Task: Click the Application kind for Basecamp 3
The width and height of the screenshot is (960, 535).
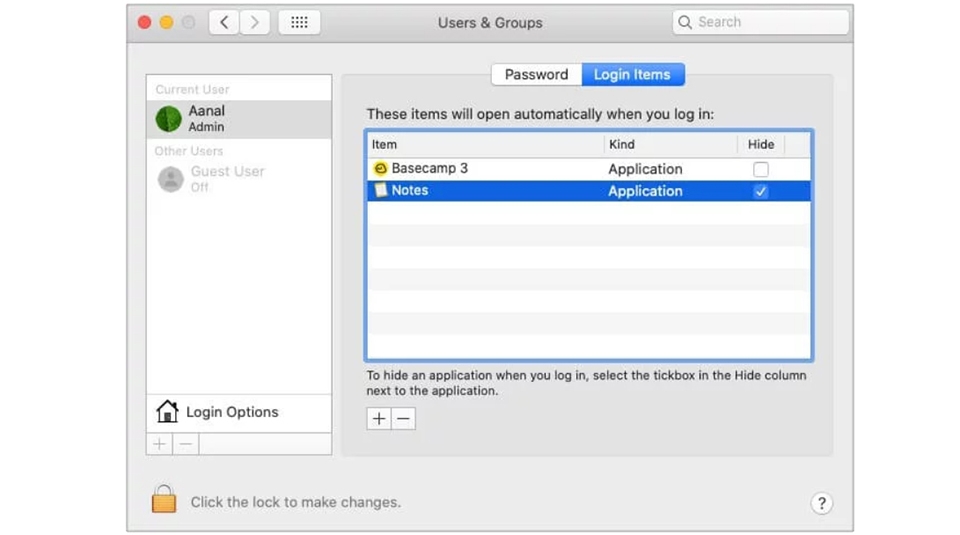Action: [645, 169]
